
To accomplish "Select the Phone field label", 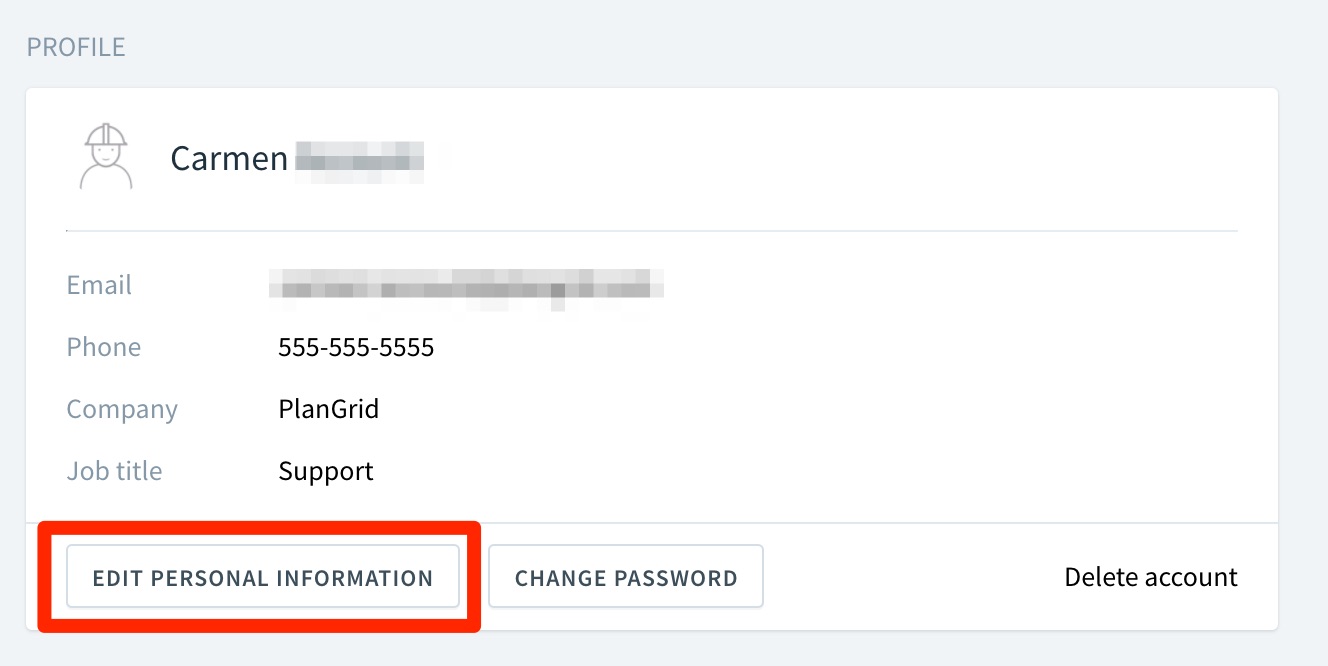I will click(x=104, y=347).
